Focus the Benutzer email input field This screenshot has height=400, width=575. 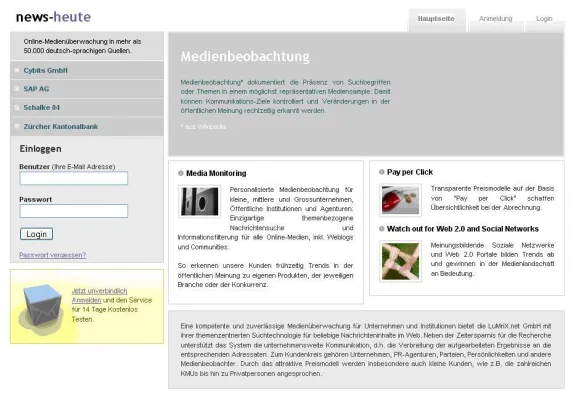74,178
